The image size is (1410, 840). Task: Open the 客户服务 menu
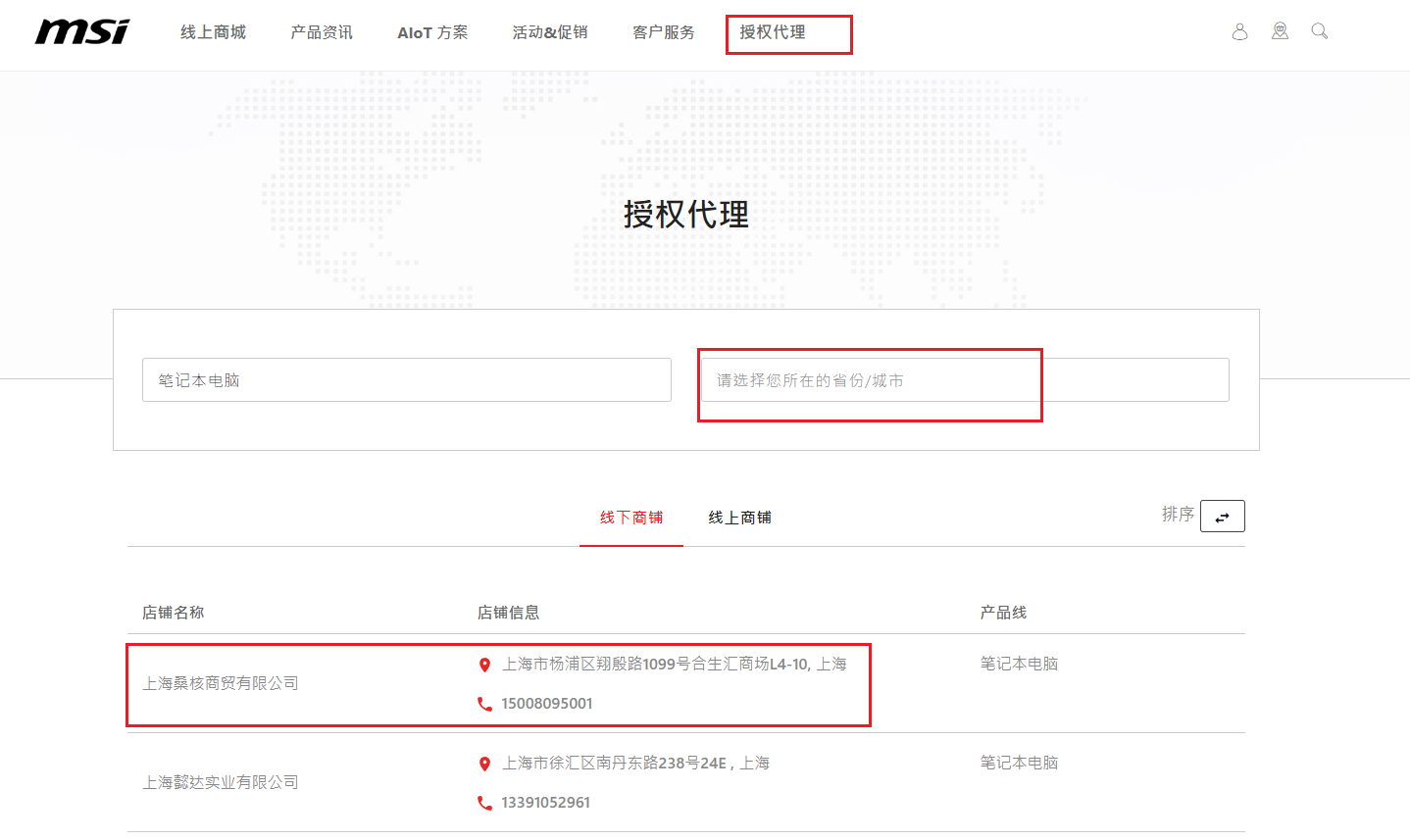point(664,32)
